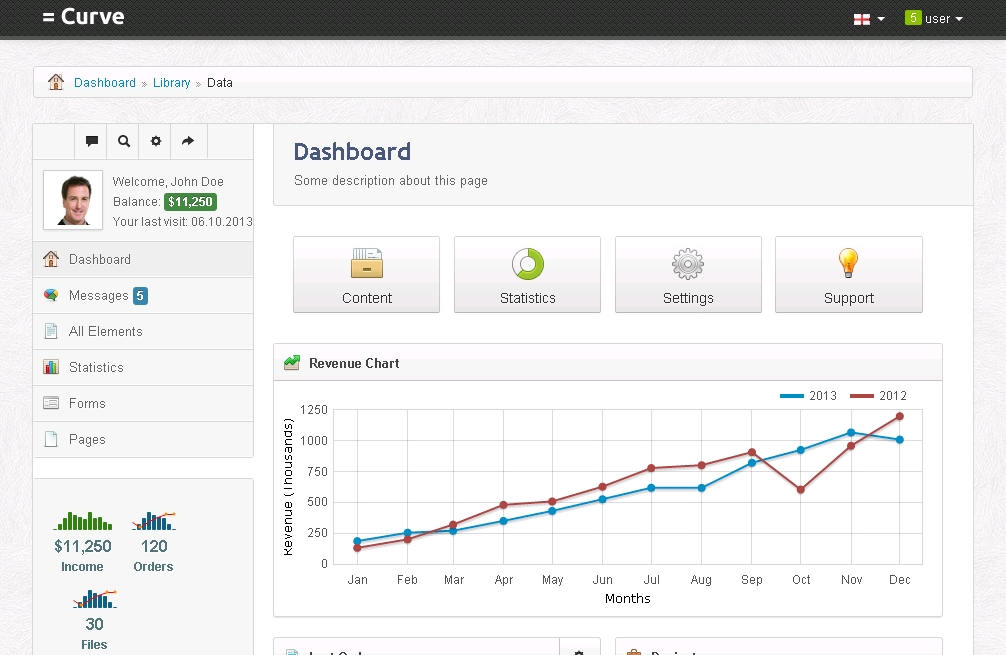Viewport: 1006px width, 655px height.
Task: Go to Forms in the sidebar menu
Action: coord(87,403)
